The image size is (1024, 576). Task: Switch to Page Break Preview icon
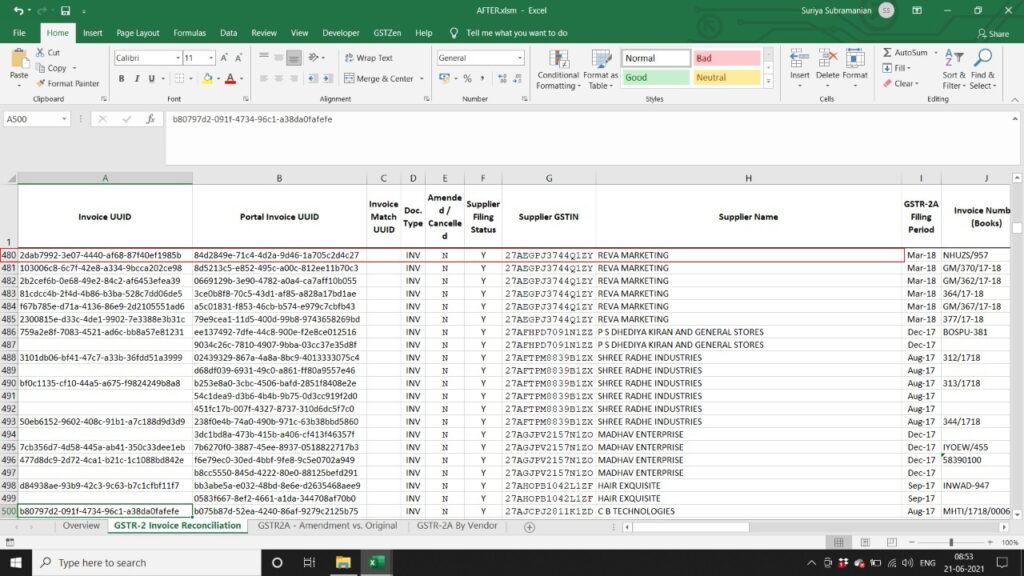point(891,542)
